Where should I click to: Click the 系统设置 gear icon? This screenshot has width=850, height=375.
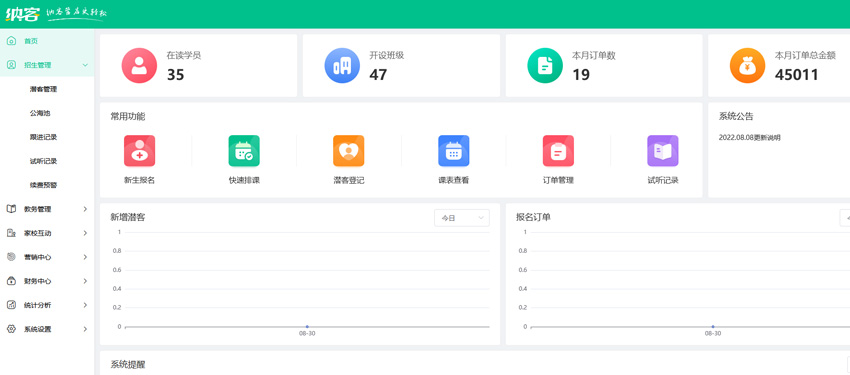[11, 329]
